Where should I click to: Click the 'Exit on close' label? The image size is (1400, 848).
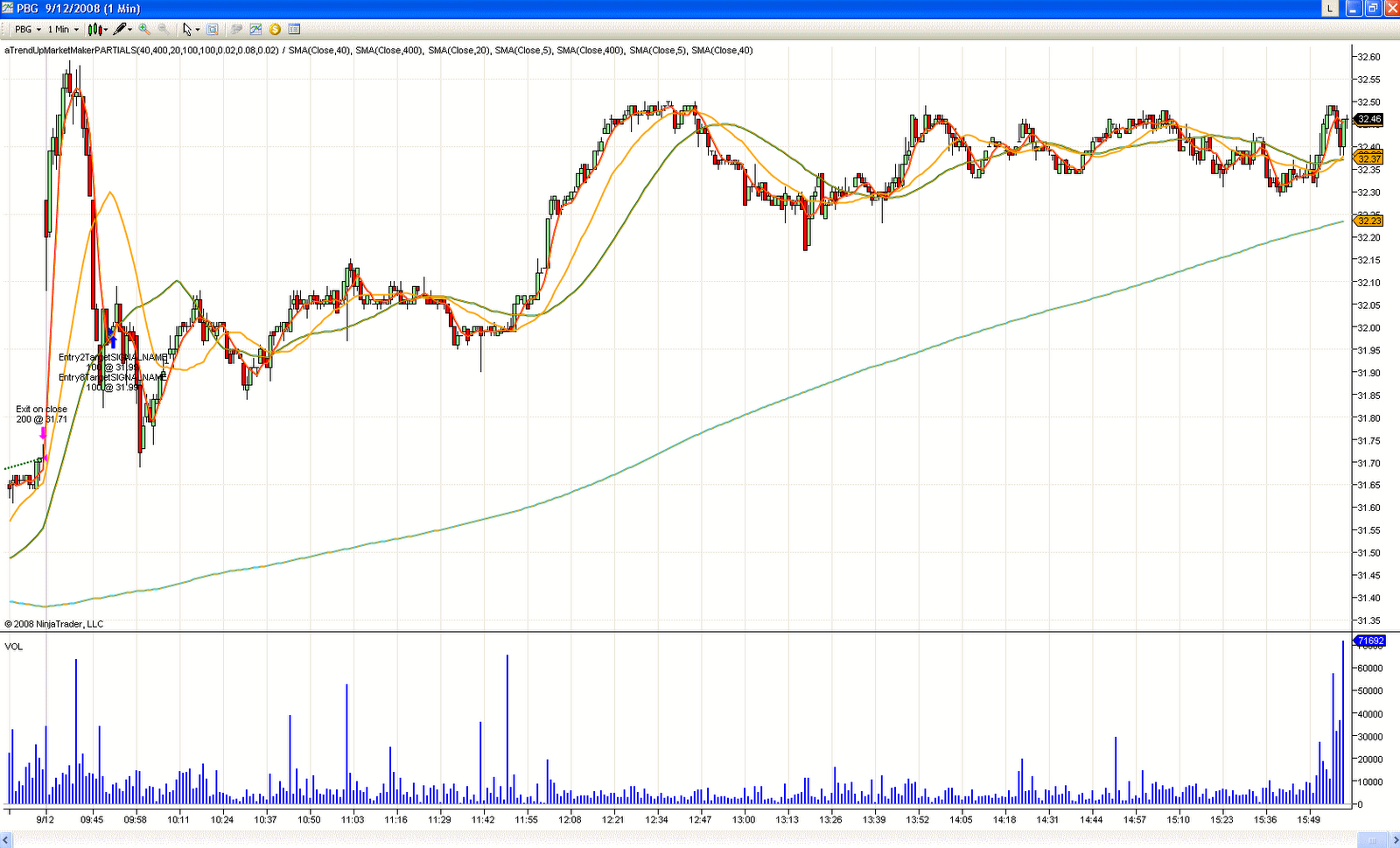pos(41,409)
